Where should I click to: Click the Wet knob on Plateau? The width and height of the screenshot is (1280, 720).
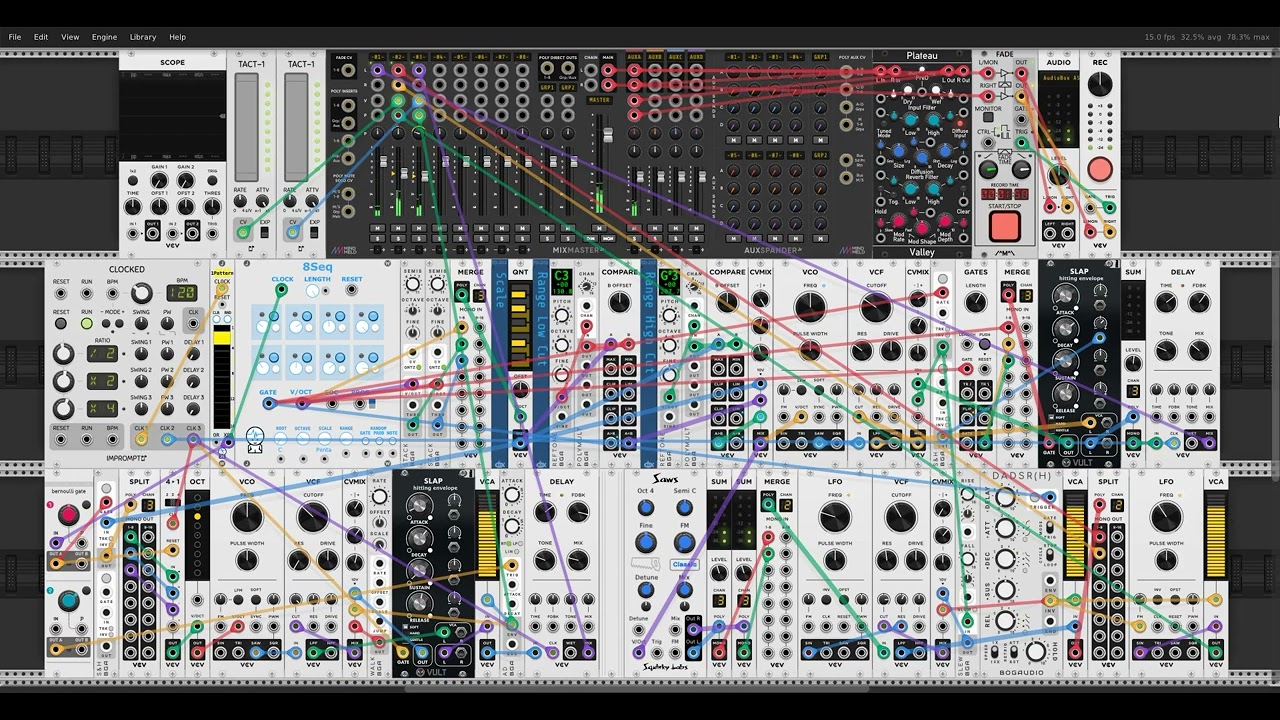(x=934, y=90)
